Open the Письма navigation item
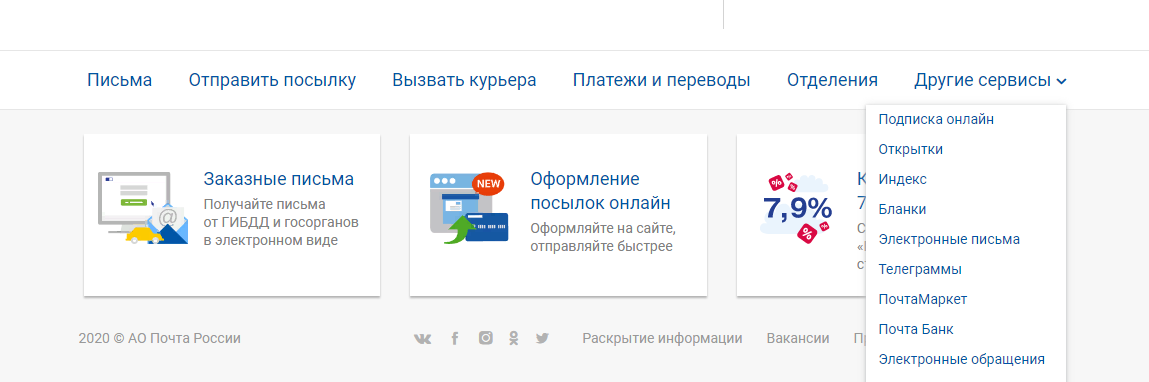1149x382 pixels. 119,80
